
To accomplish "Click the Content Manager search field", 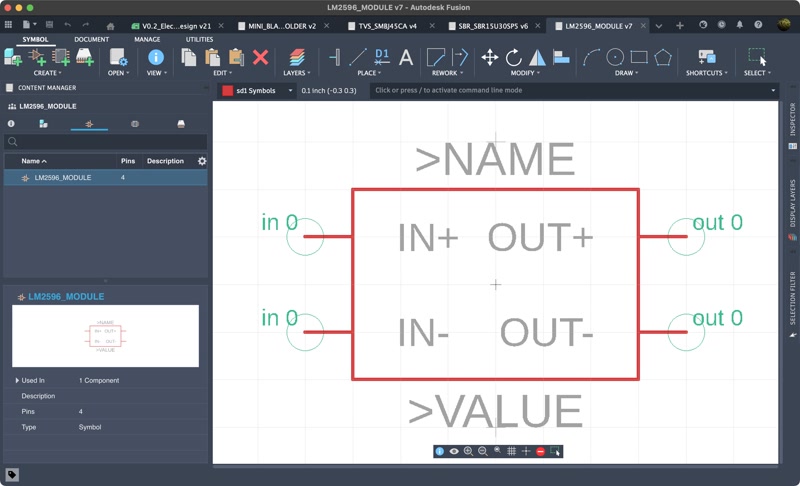I will 106,142.
